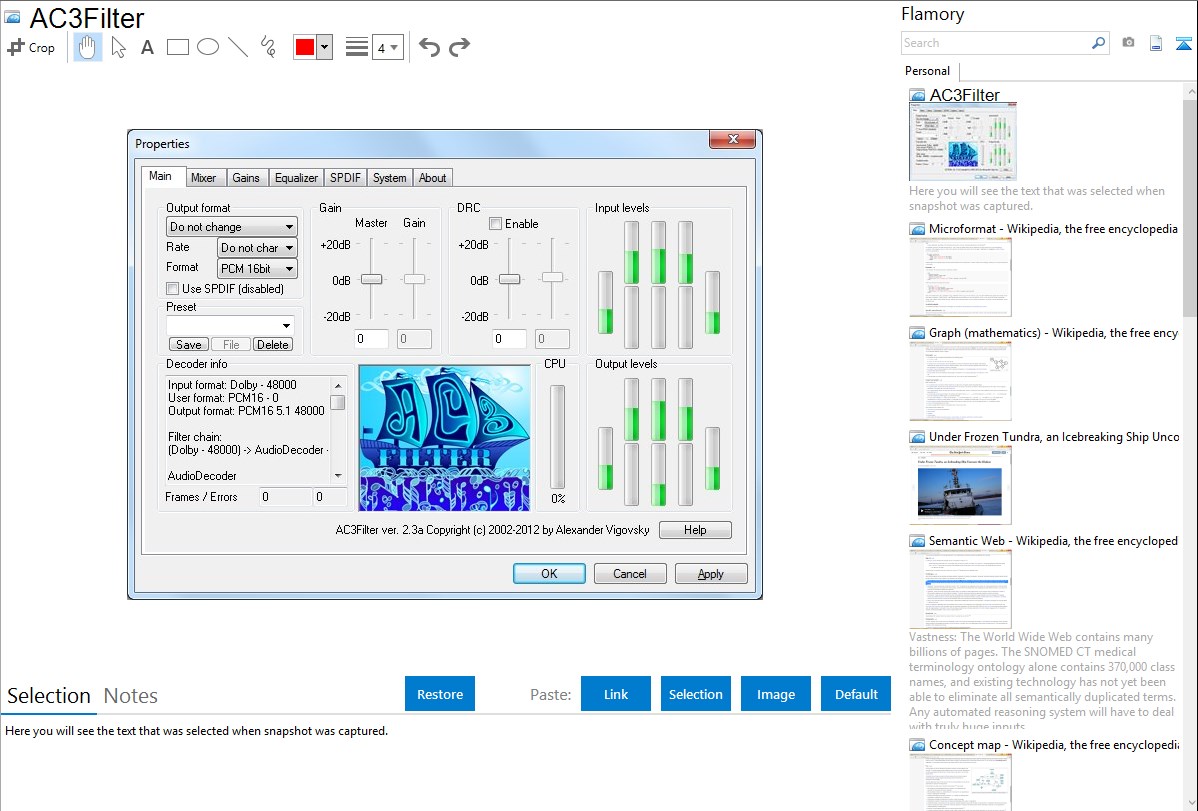Screen dimensions: 1198x811
Task: Open the Icebreaking Ship snapshot thumbnail
Action: (x=960, y=485)
